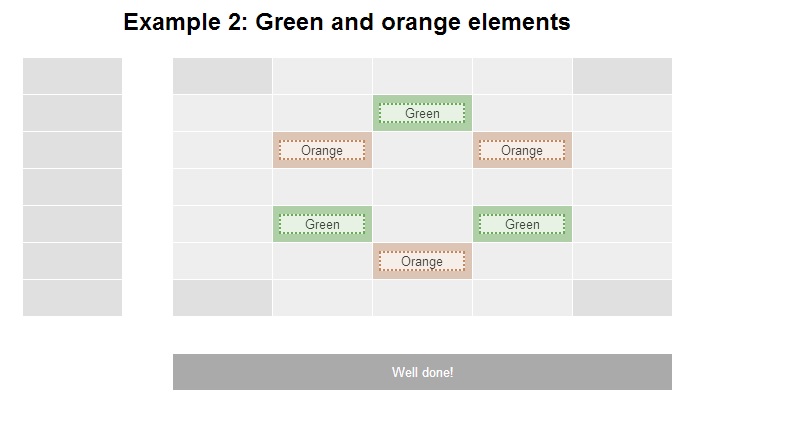Viewport: 790px width, 421px height.
Task: Click the 'Well done!' message bar
Action: pos(422,372)
